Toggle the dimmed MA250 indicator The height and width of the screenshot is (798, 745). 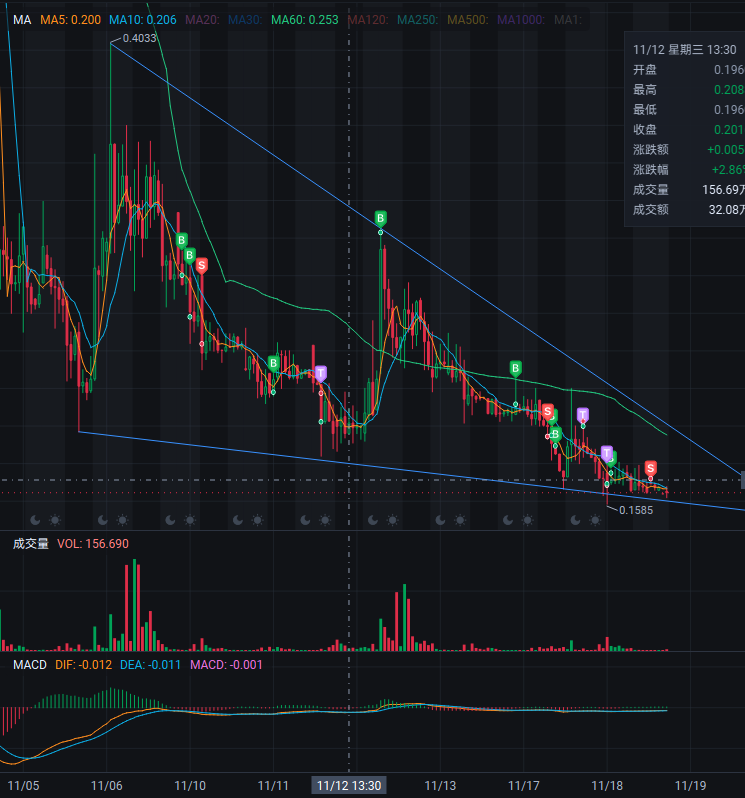[x=418, y=20]
